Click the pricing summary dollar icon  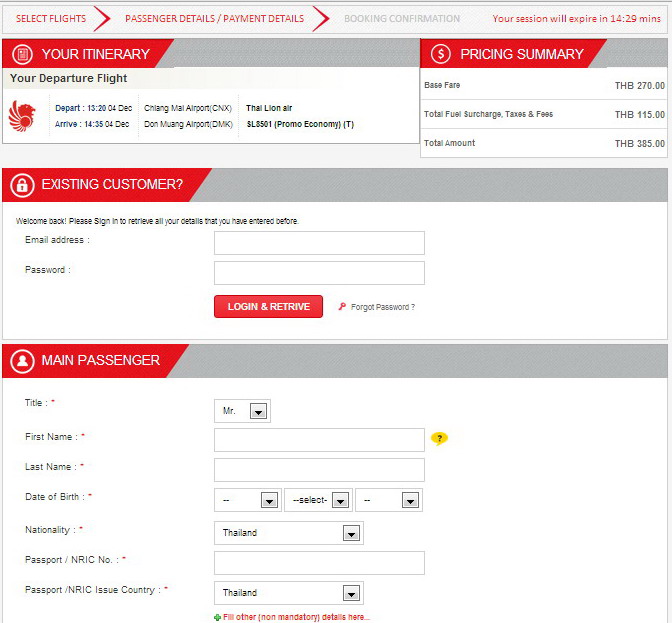coord(441,54)
